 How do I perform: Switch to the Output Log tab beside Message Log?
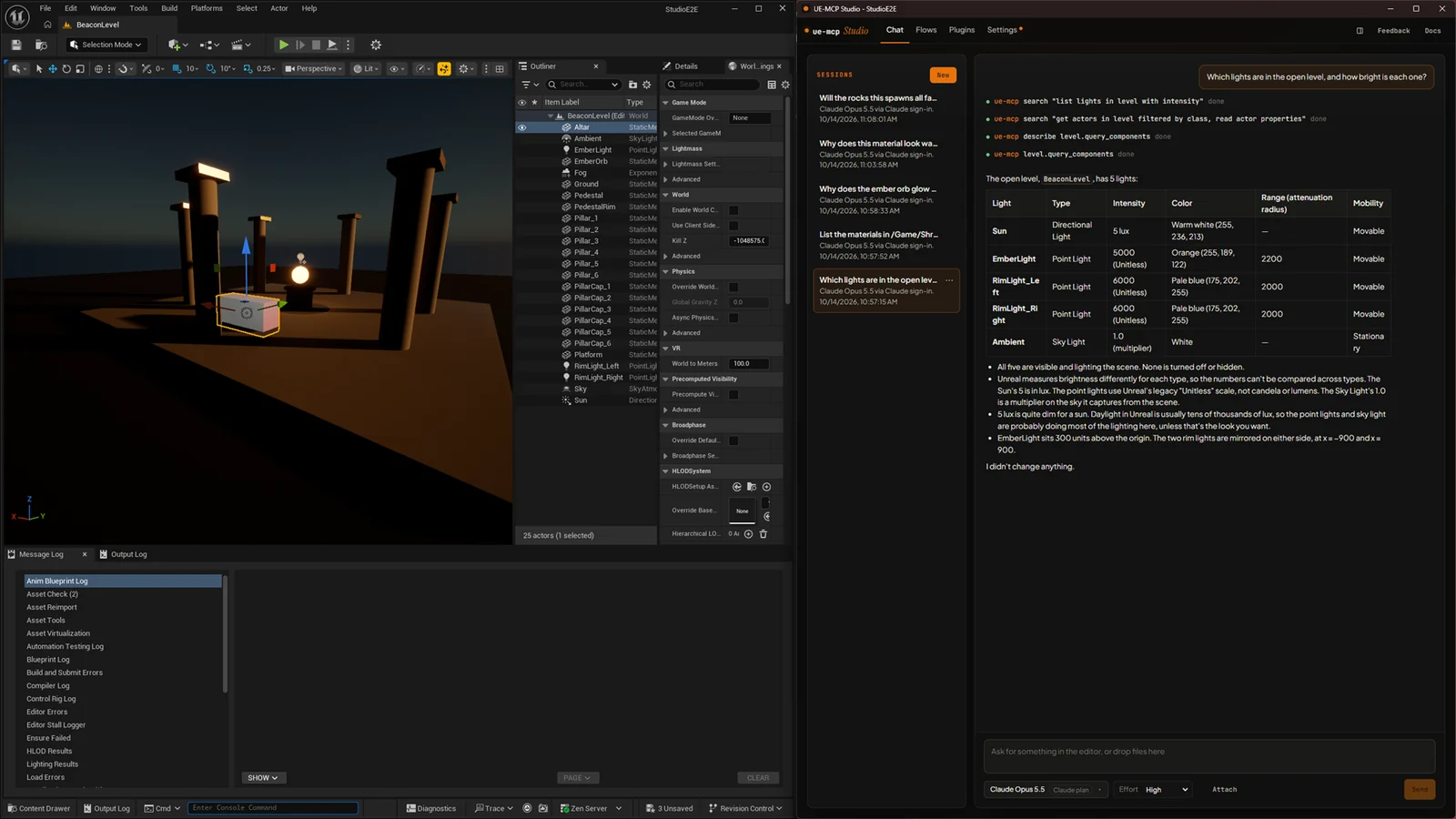point(123,554)
